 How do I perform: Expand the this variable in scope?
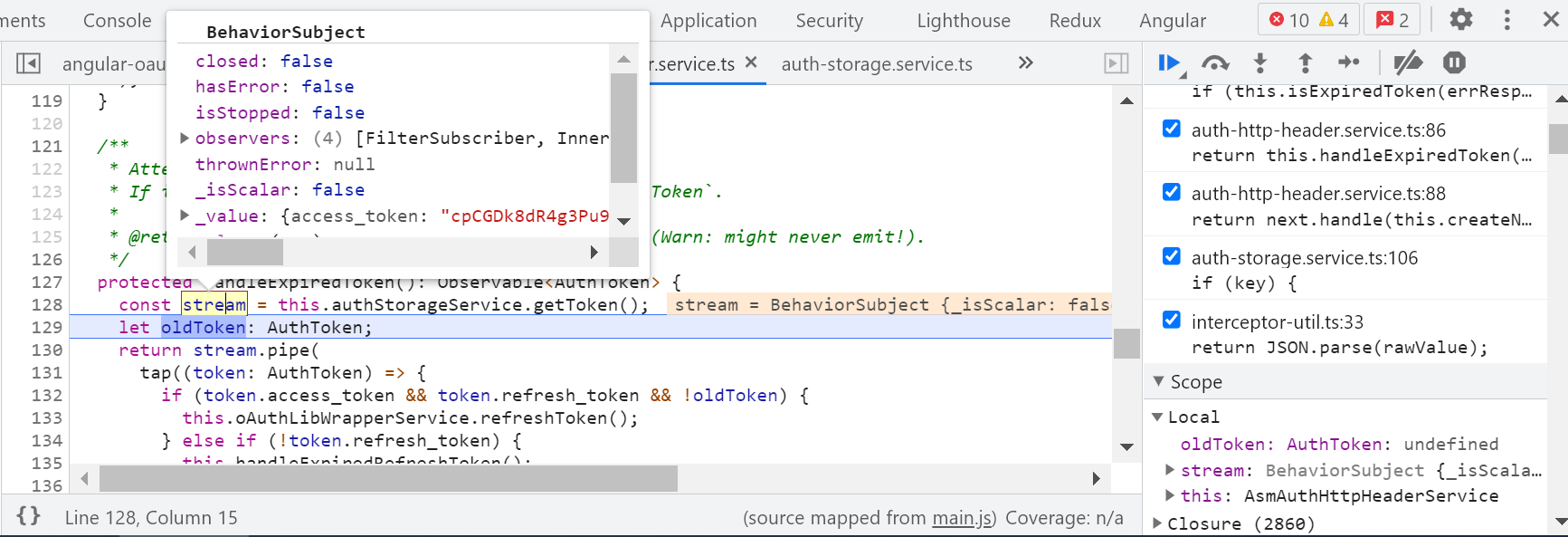[x=1170, y=495]
